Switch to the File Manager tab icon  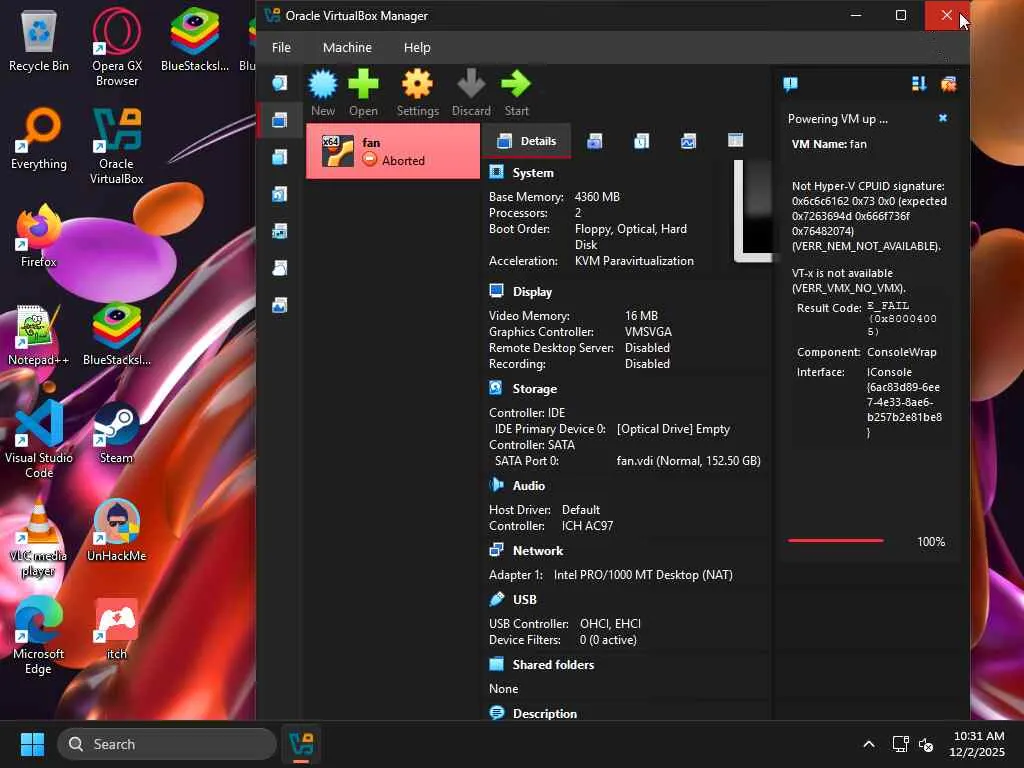click(x=735, y=140)
